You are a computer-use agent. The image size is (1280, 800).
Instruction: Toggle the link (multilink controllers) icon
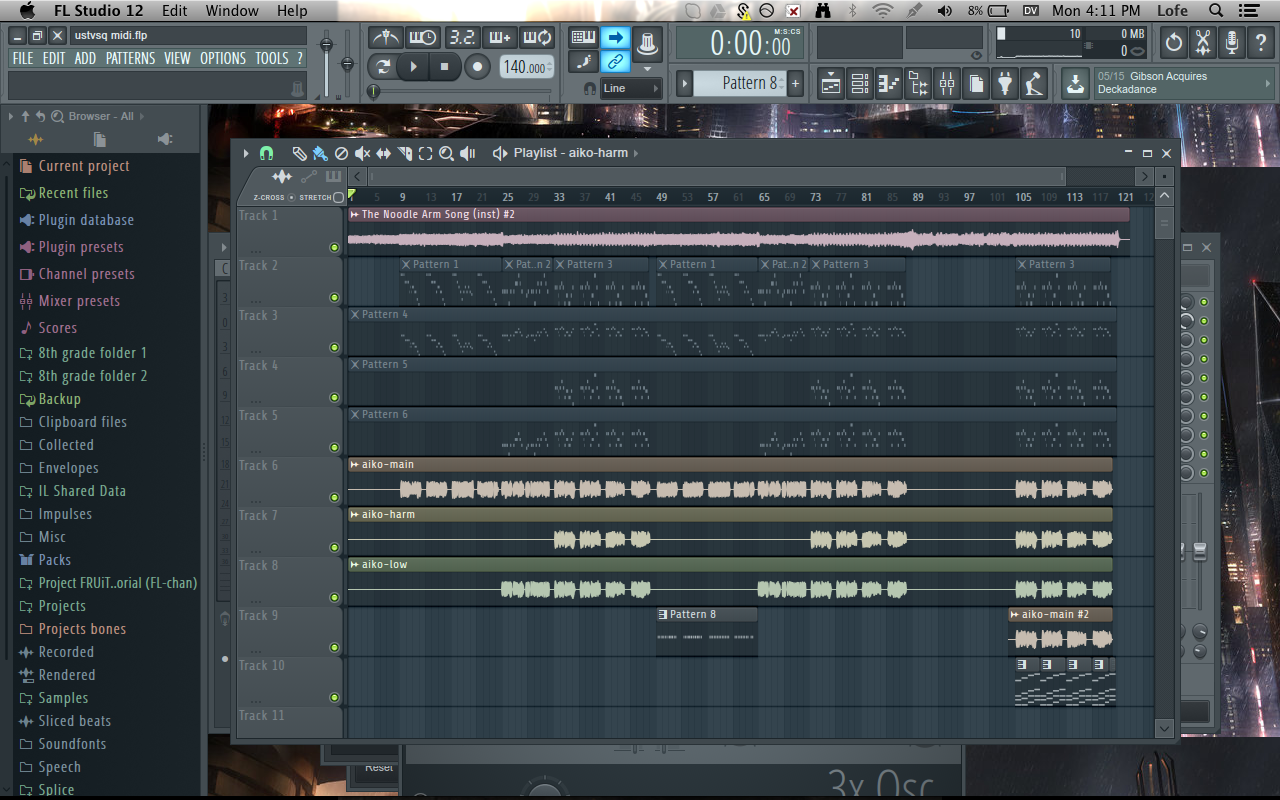click(x=615, y=62)
